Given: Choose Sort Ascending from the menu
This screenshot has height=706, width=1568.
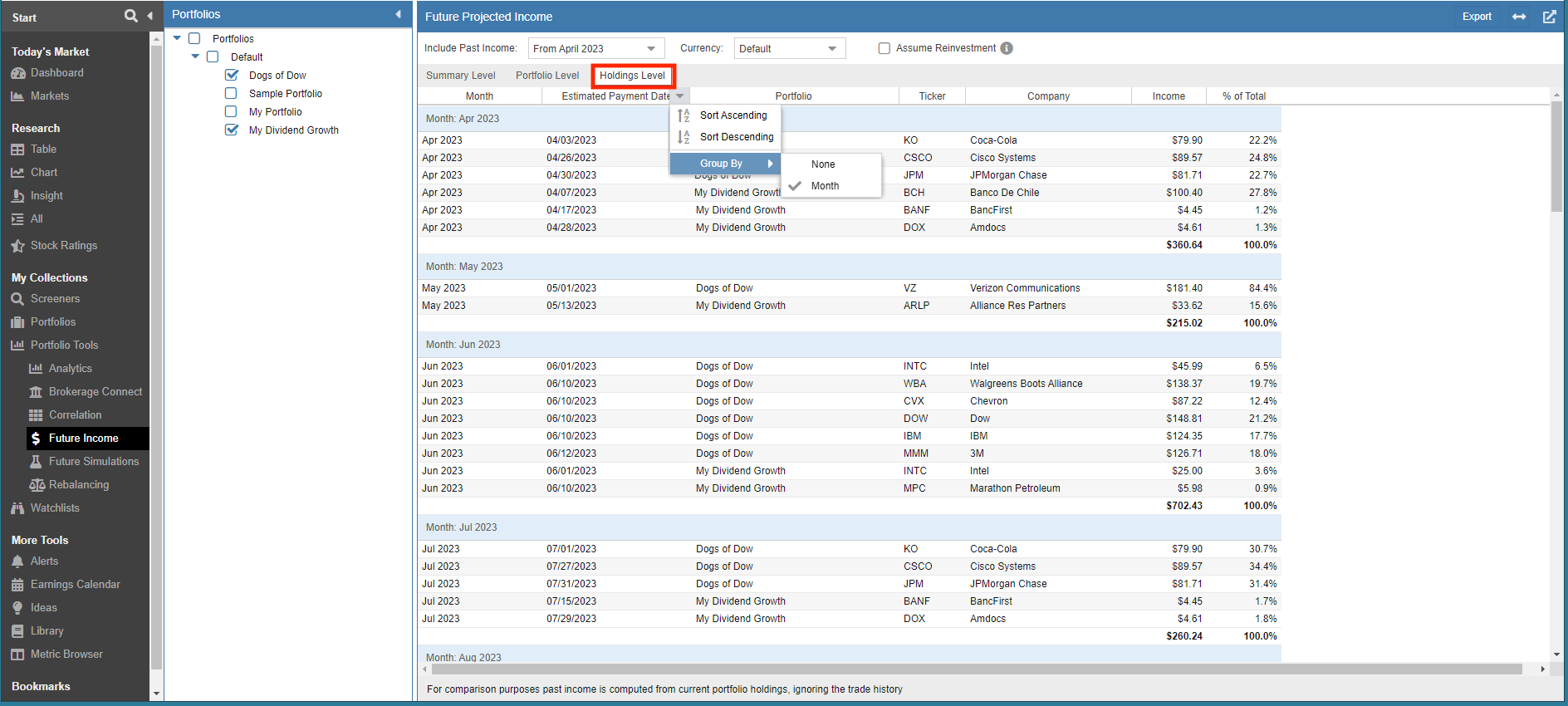Looking at the screenshot, I should [x=725, y=115].
